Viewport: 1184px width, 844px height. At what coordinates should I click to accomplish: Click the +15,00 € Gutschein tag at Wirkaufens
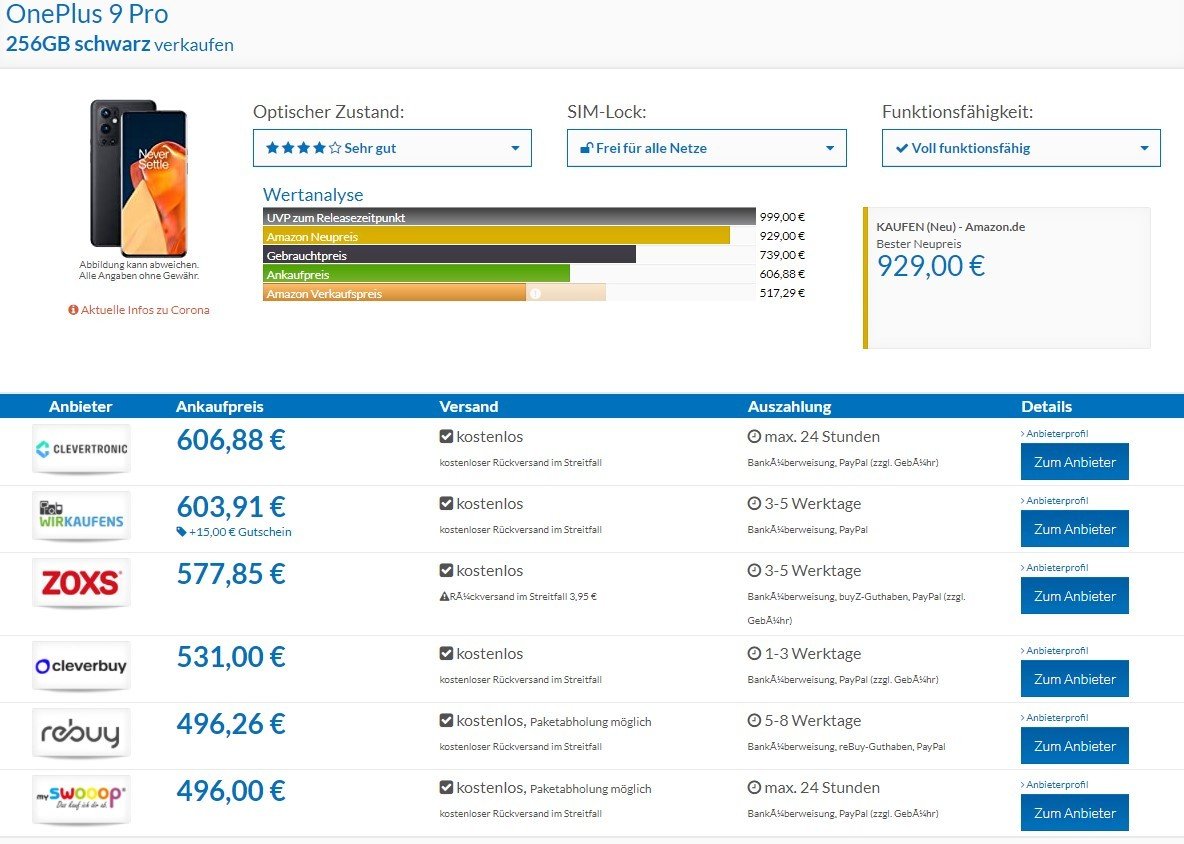pos(234,531)
